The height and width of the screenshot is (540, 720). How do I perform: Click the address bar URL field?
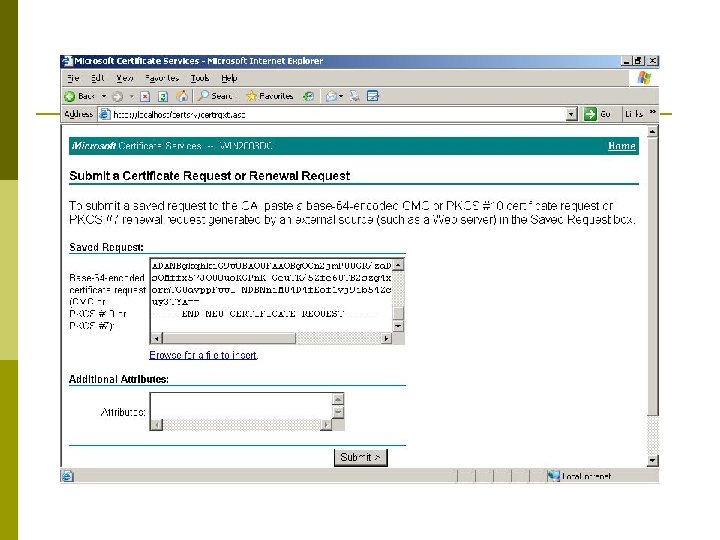(338, 114)
